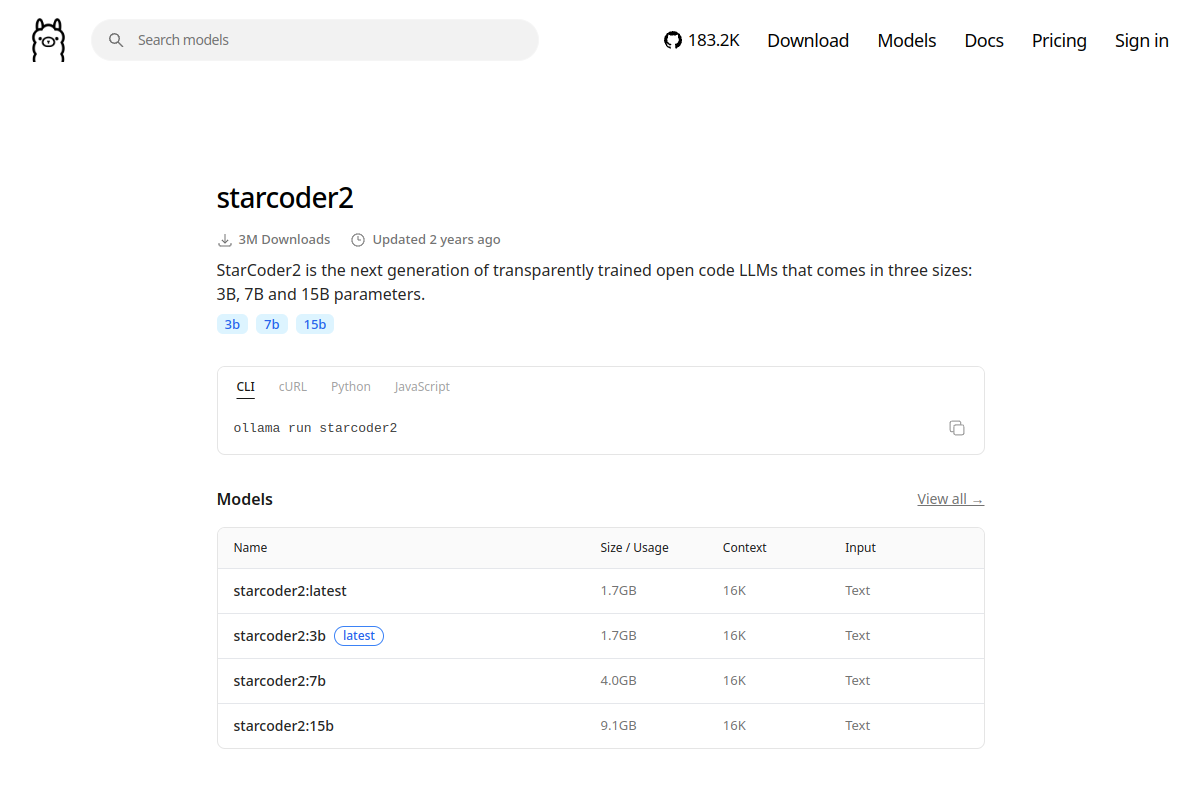
Task: Click the starcoder2 page heading
Action: coord(285,198)
